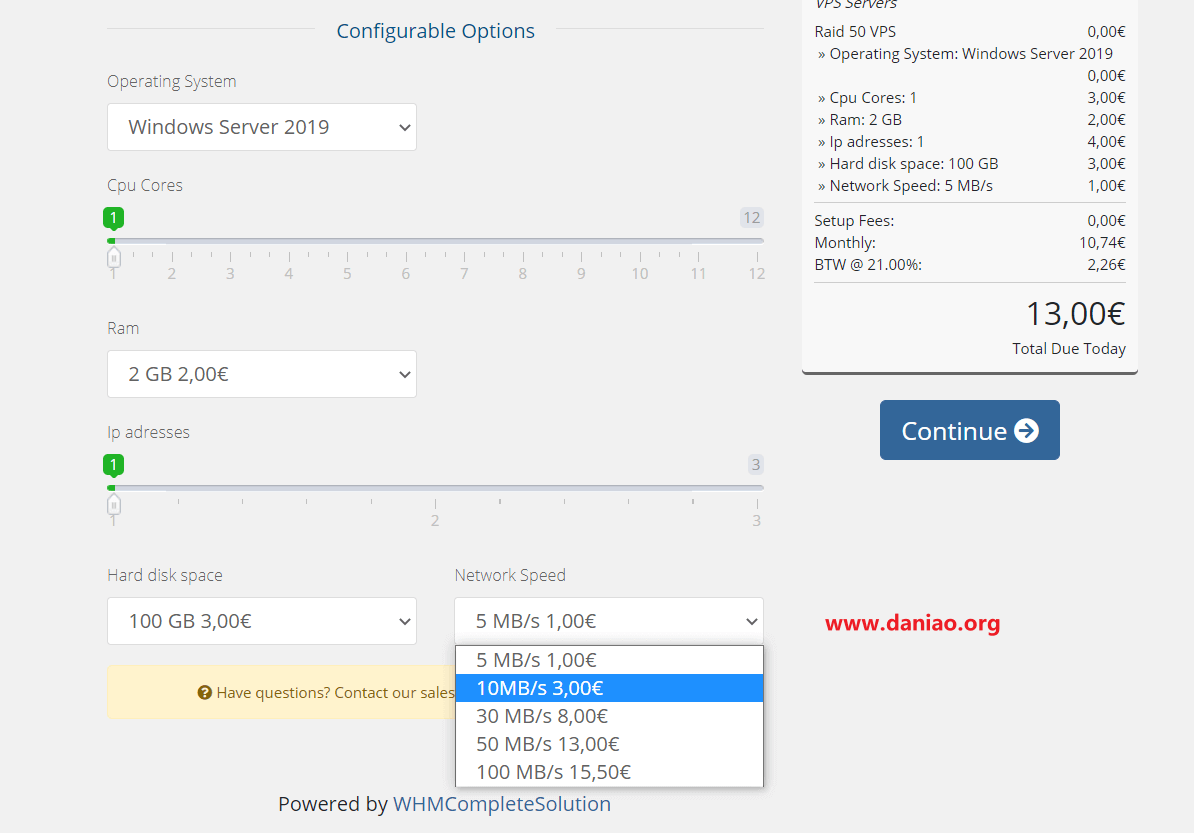Click the arrow icon on the Continue button
This screenshot has width=1194, height=833.
(x=1026, y=430)
